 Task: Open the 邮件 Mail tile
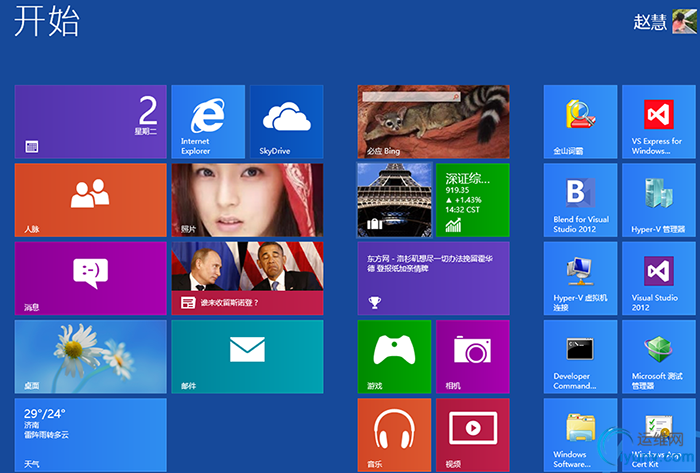[x=246, y=355]
